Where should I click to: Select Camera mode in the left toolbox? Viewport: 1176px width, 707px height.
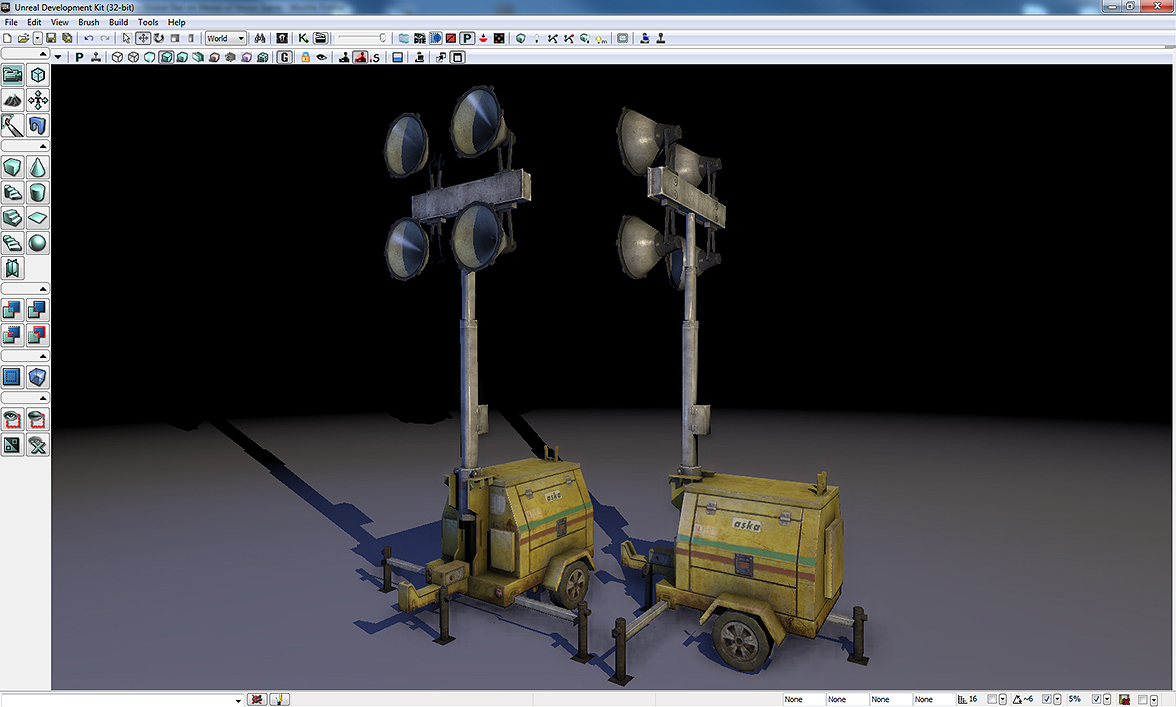click(13, 74)
